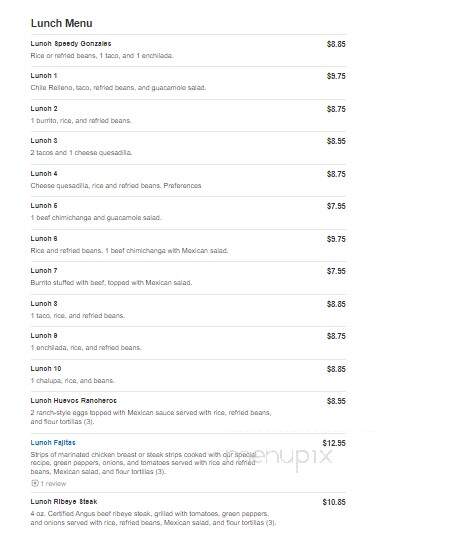The width and height of the screenshot is (458, 539).
Task: Click the Lunch 2 item title
Action: 44,109
